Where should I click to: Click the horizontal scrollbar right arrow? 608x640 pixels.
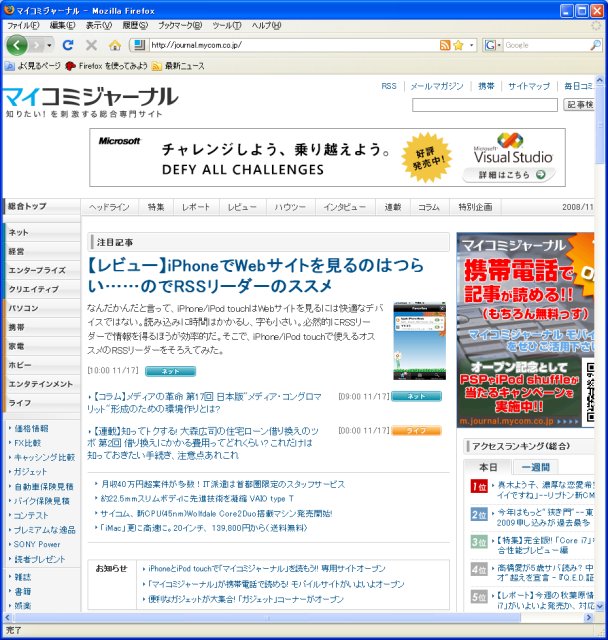pyautogui.click(x=588, y=618)
